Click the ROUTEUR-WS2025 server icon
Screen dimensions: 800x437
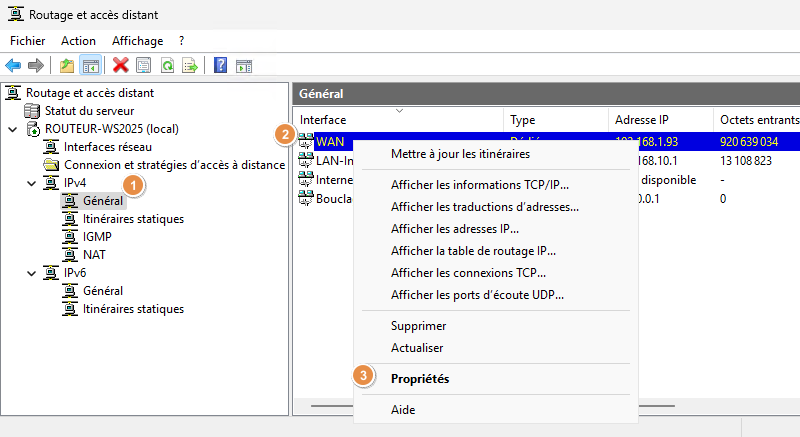[33, 129]
